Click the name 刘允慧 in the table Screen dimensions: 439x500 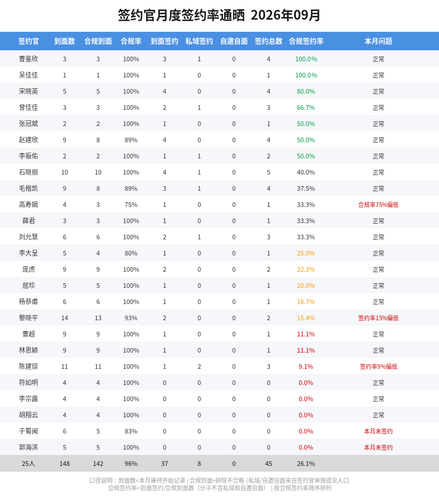(28, 237)
